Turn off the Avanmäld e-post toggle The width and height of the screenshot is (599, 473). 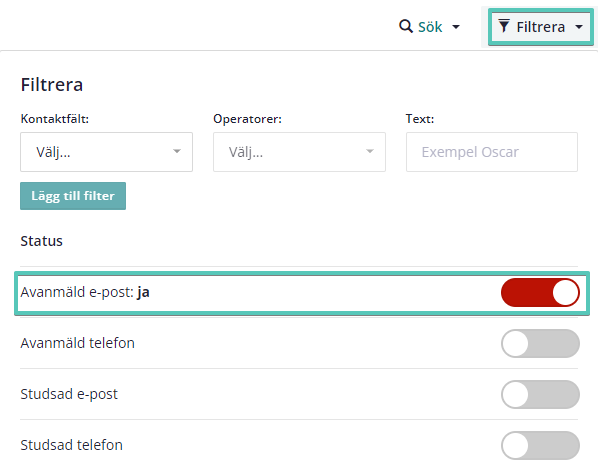tap(540, 292)
